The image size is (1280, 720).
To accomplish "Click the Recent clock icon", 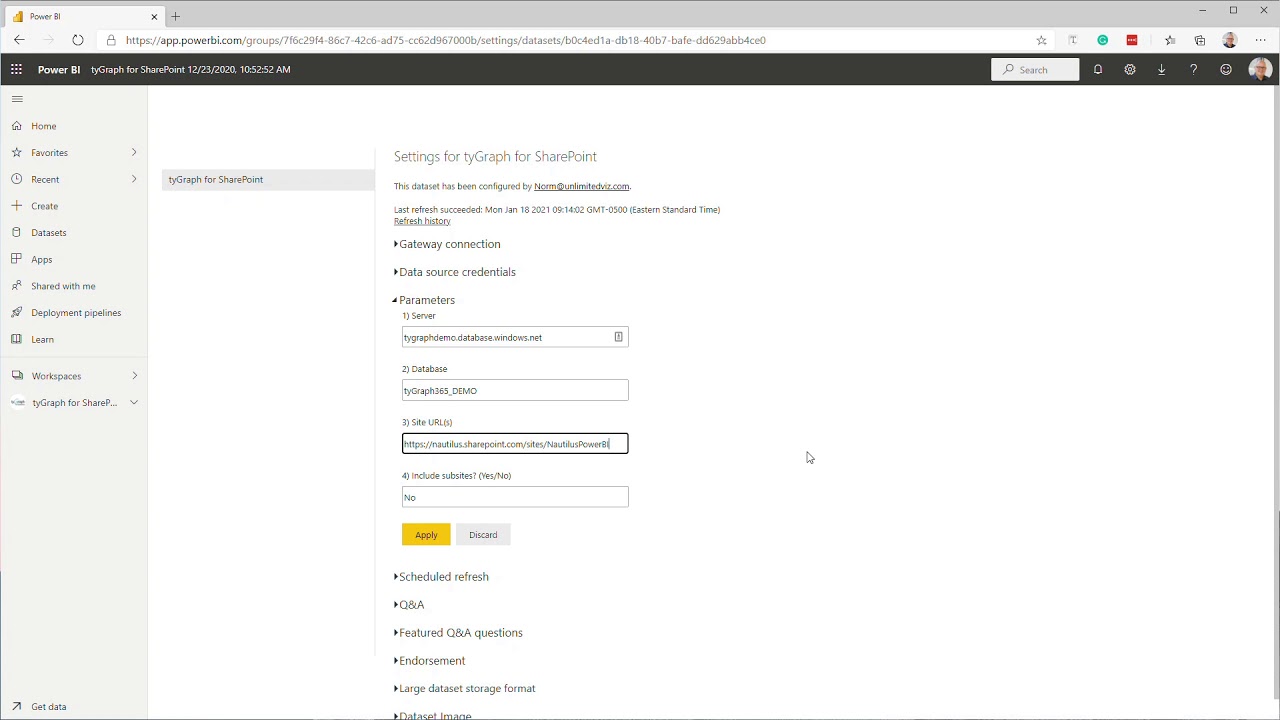I will pos(17,179).
